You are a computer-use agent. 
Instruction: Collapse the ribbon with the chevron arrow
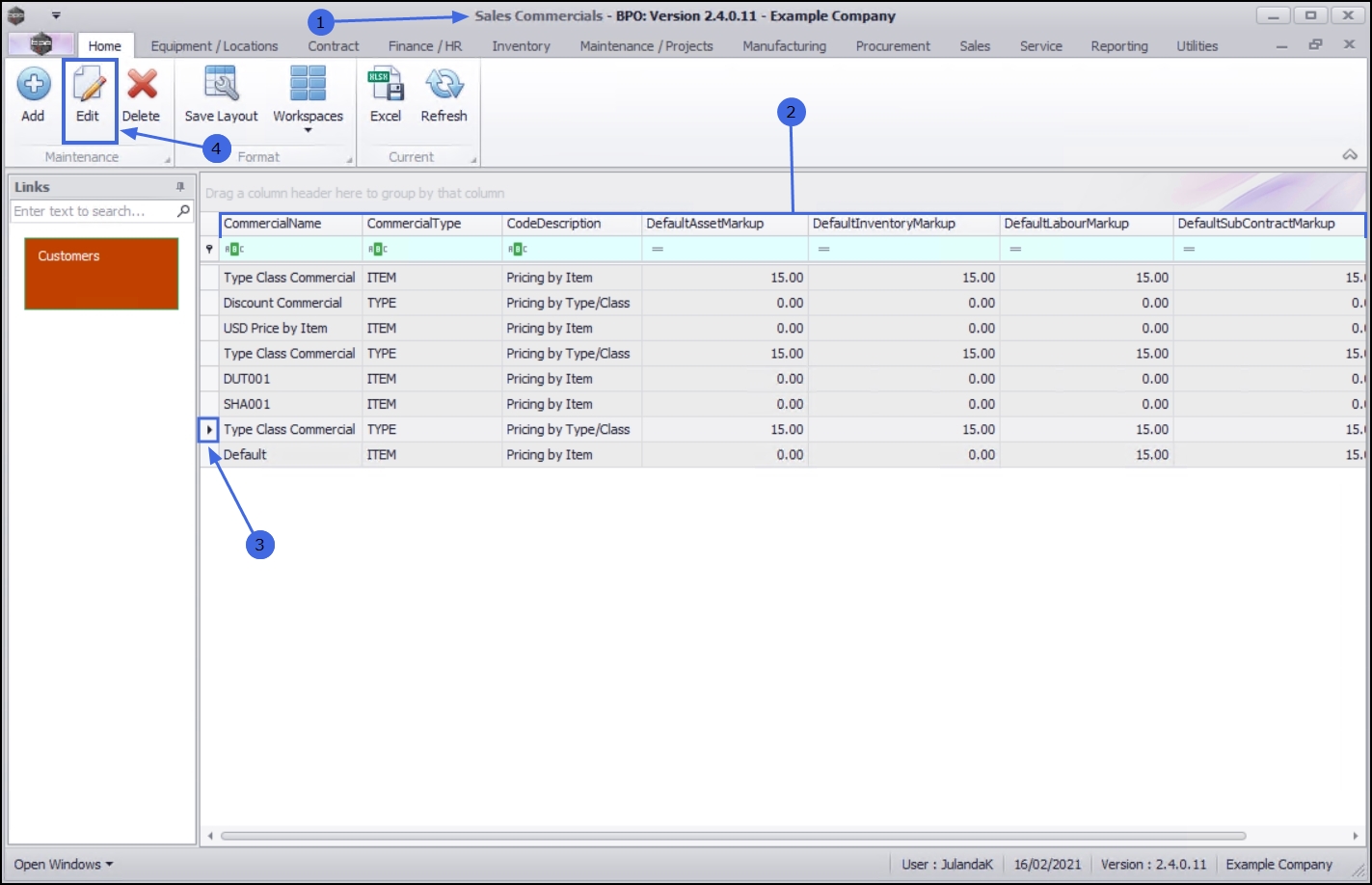(1350, 155)
